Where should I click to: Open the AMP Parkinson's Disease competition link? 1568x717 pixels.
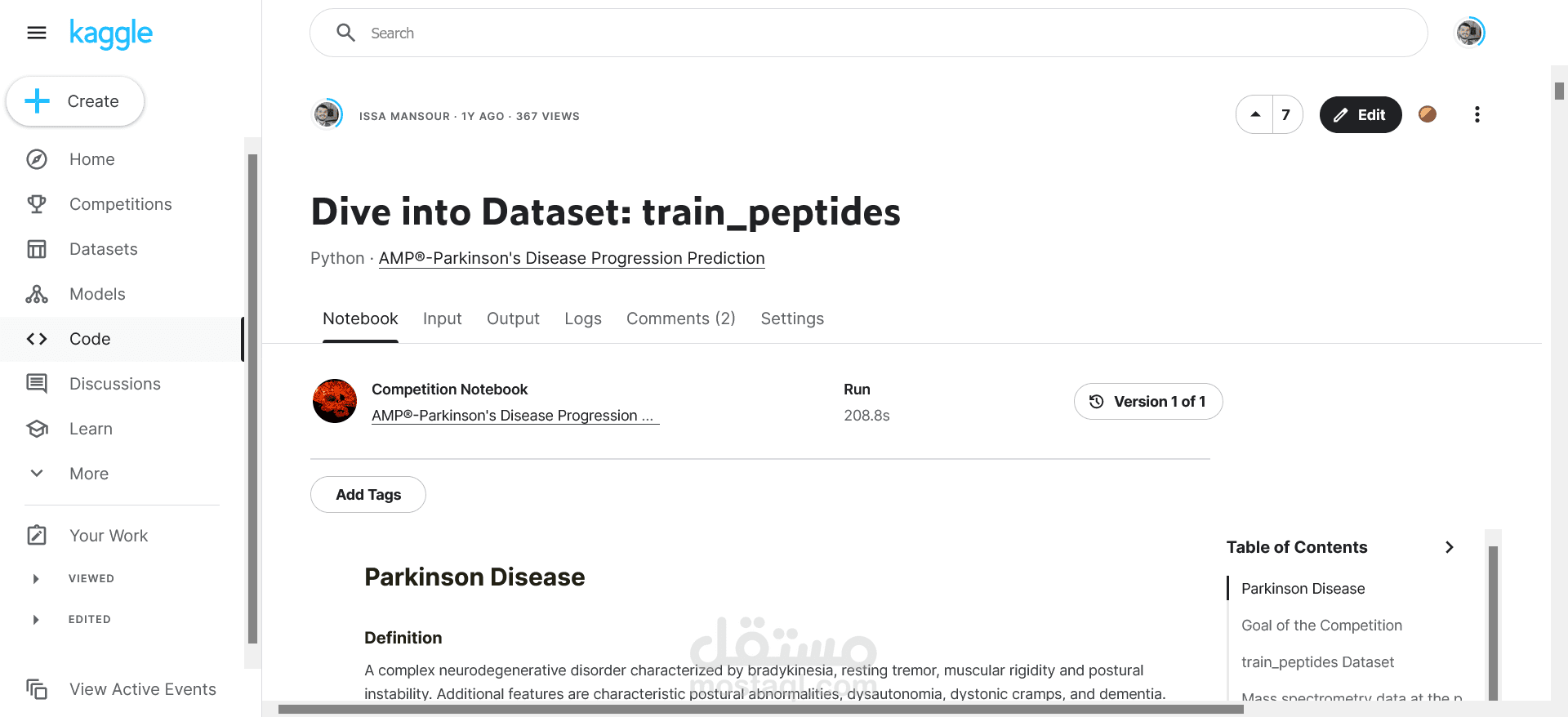(x=572, y=258)
